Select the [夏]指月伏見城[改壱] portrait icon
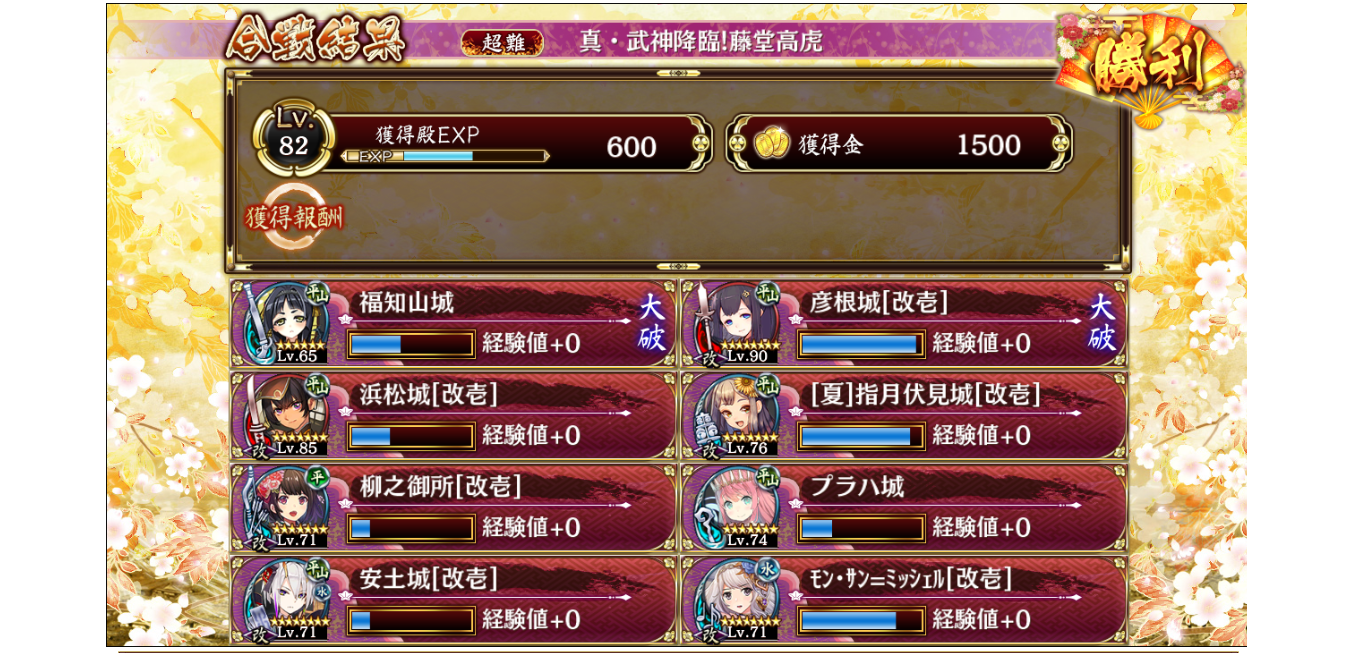This screenshot has width=1348, height=653. point(736,415)
